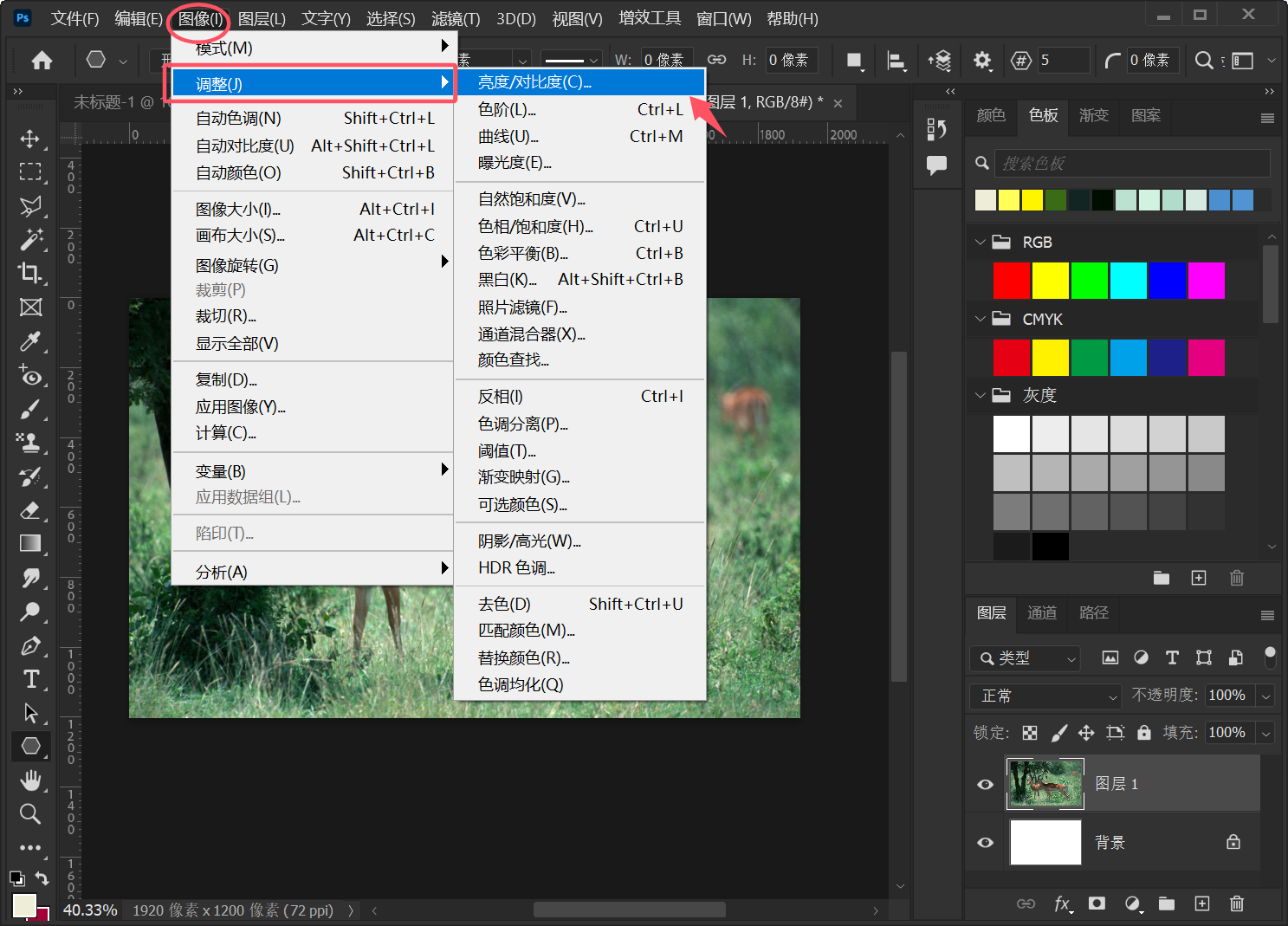Select the Eyedropper tool

tap(30, 340)
